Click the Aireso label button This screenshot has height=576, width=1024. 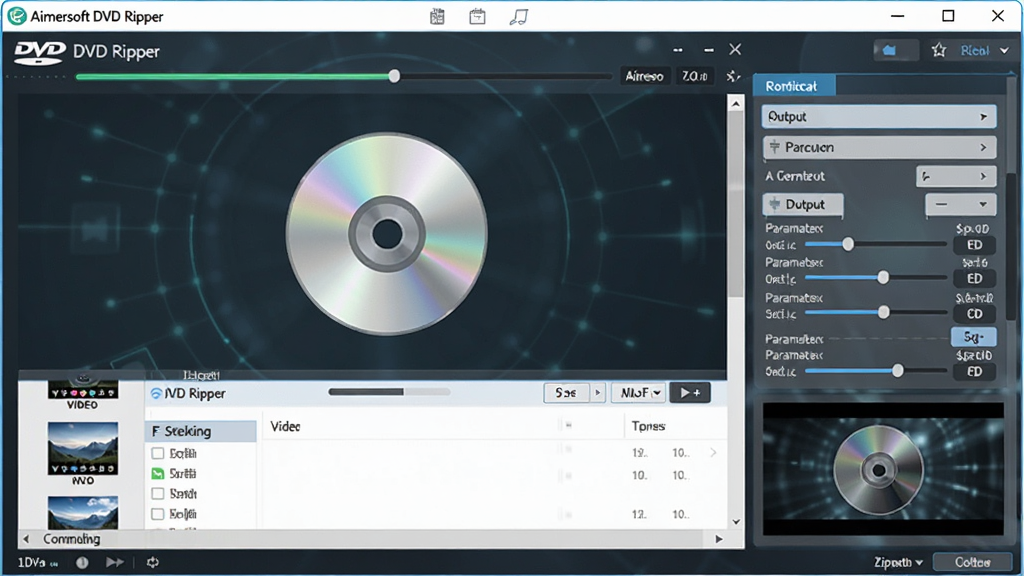(645, 76)
